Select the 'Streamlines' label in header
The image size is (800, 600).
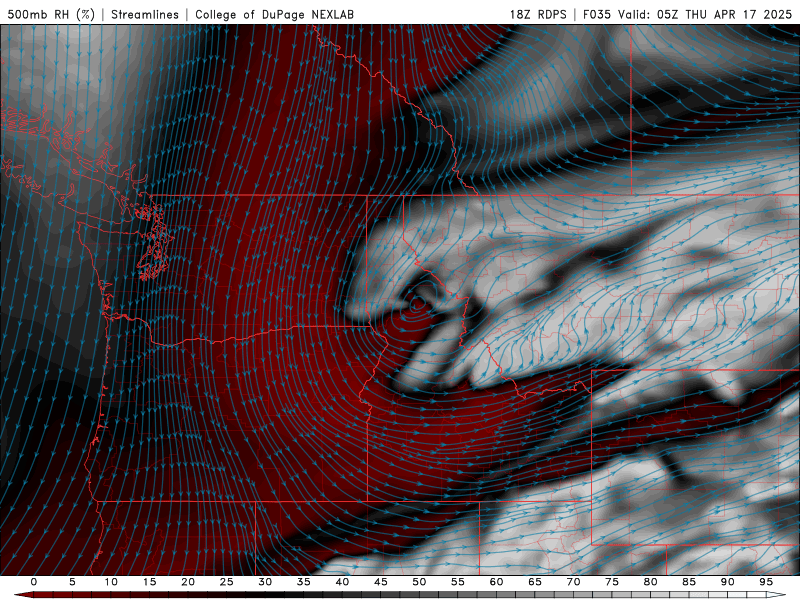click(x=145, y=14)
